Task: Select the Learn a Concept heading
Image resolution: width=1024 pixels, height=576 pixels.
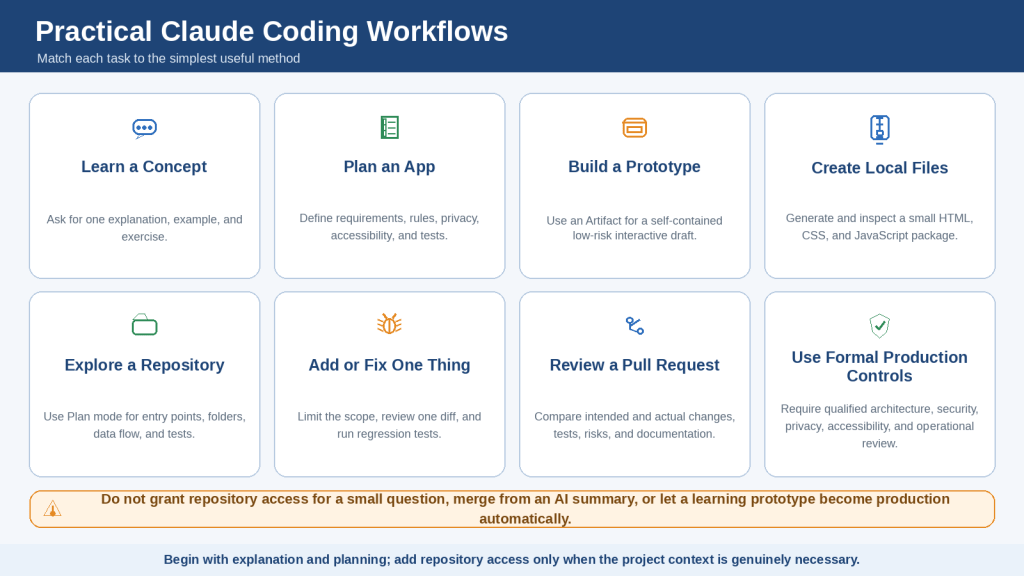Action: click(144, 167)
